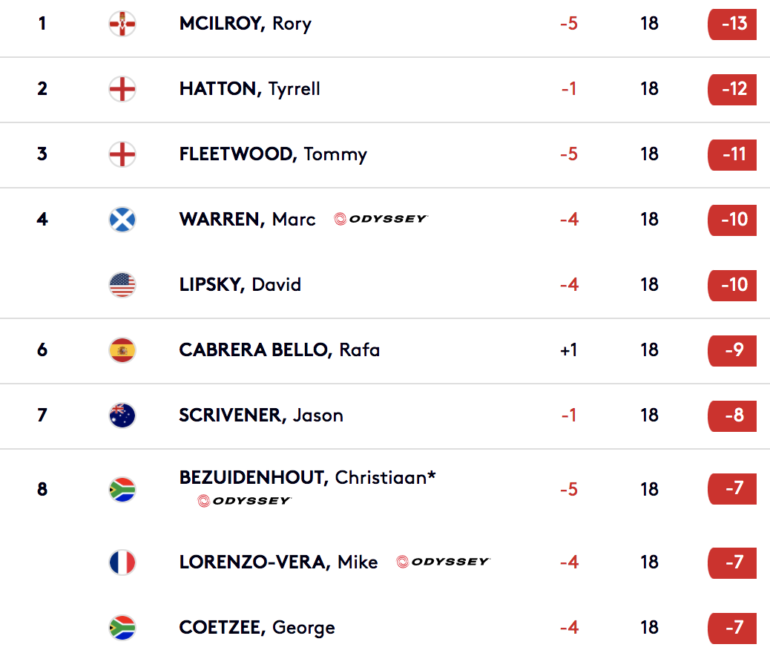Image resolution: width=770 pixels, height=653 pixels.
Task: Click George Coetzee's South Africa flag icon
Action: tap(122, 627)
